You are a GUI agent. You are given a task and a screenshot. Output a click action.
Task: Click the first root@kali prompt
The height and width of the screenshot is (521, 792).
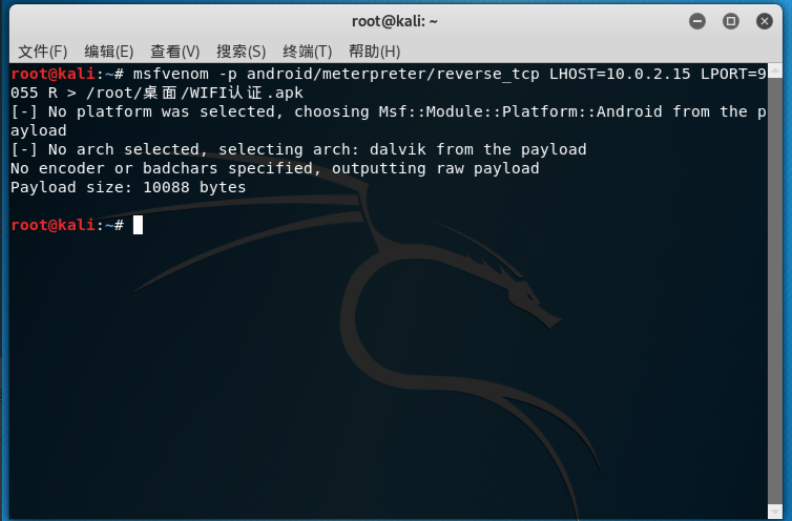click(x=67, y=74)
